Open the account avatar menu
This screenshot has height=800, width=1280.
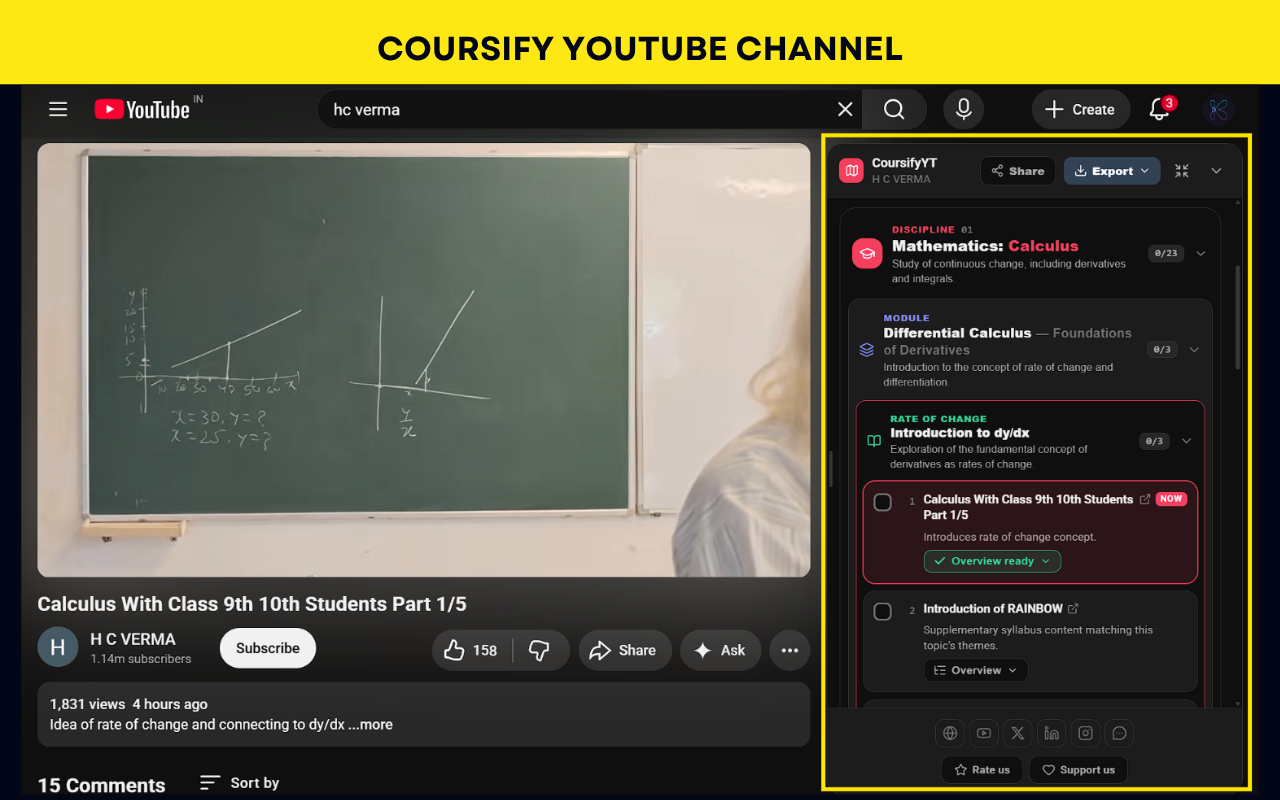click(1218, 109)
